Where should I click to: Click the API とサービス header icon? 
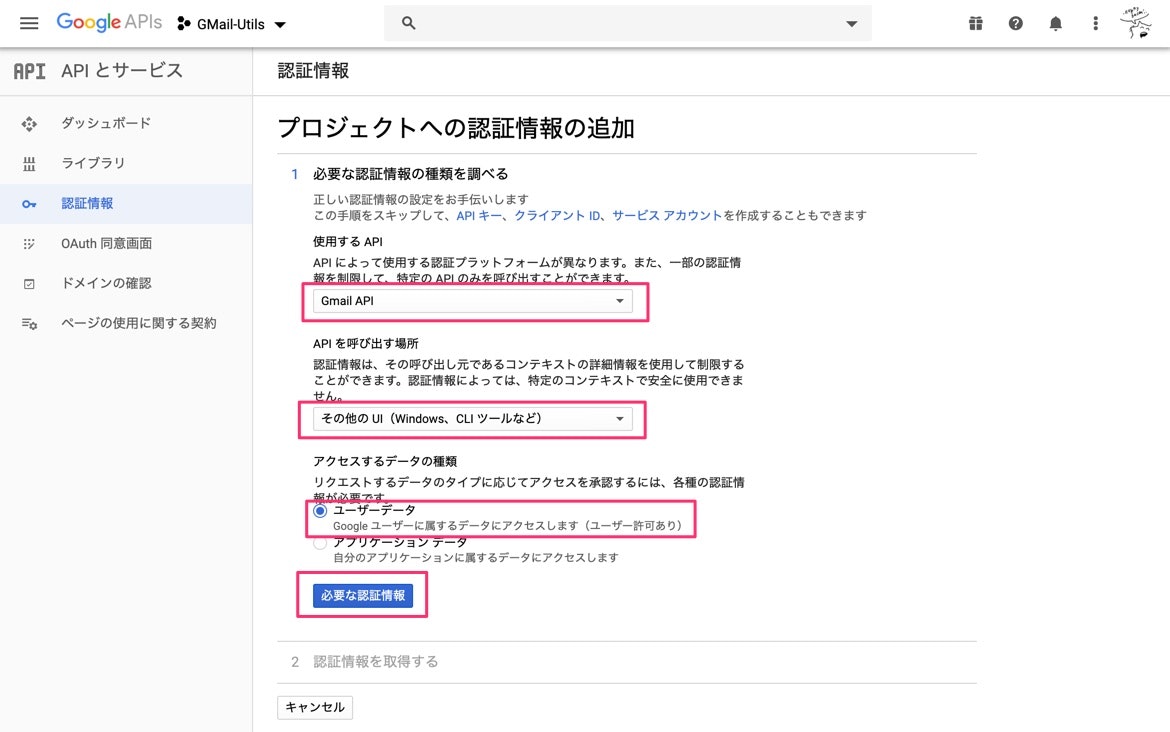pos(30,71)
